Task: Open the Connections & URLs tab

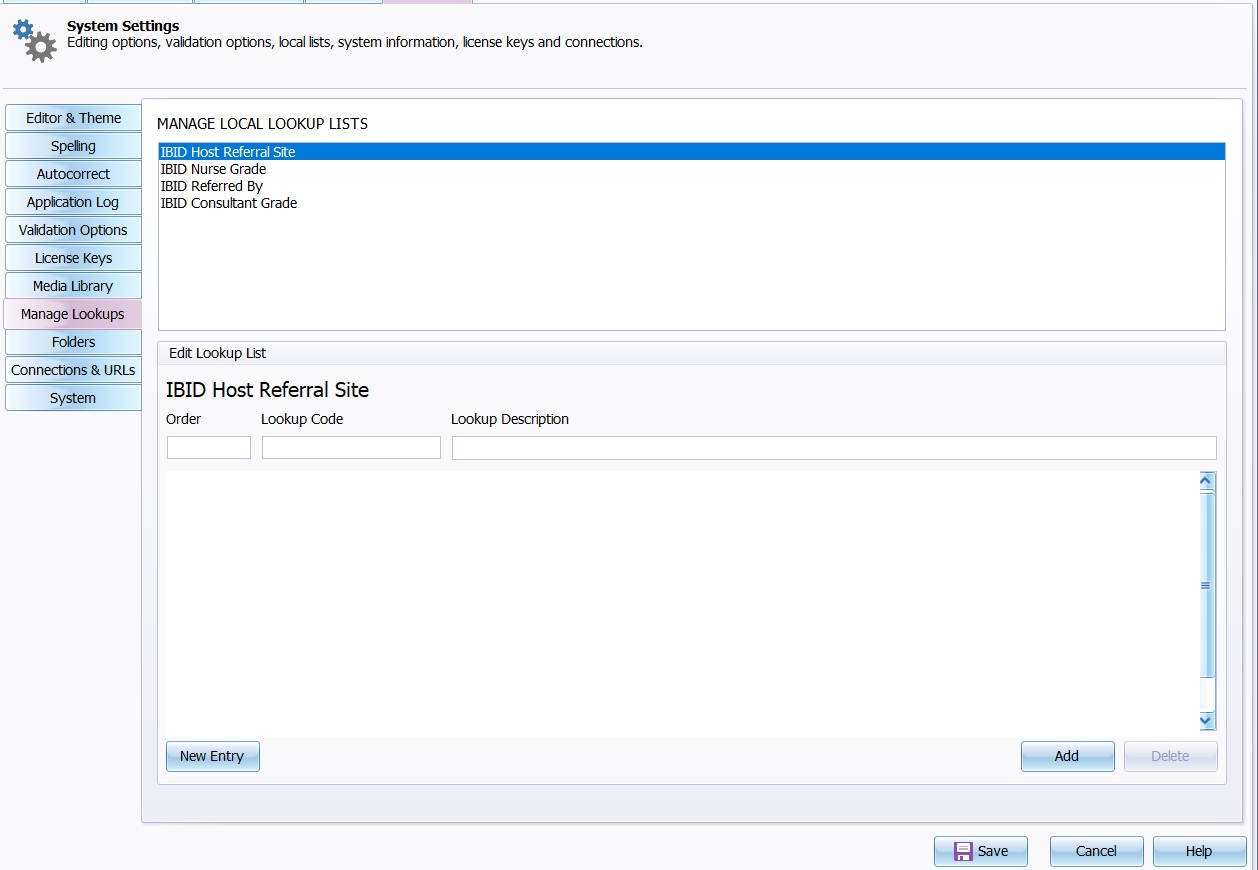Action: pyautogui.click(x=73, y=370)
